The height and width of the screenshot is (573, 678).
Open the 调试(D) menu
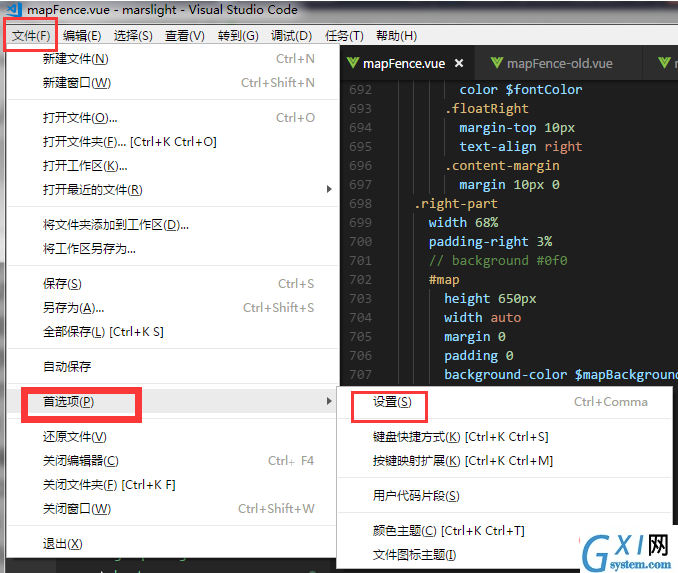pos(291,35)
